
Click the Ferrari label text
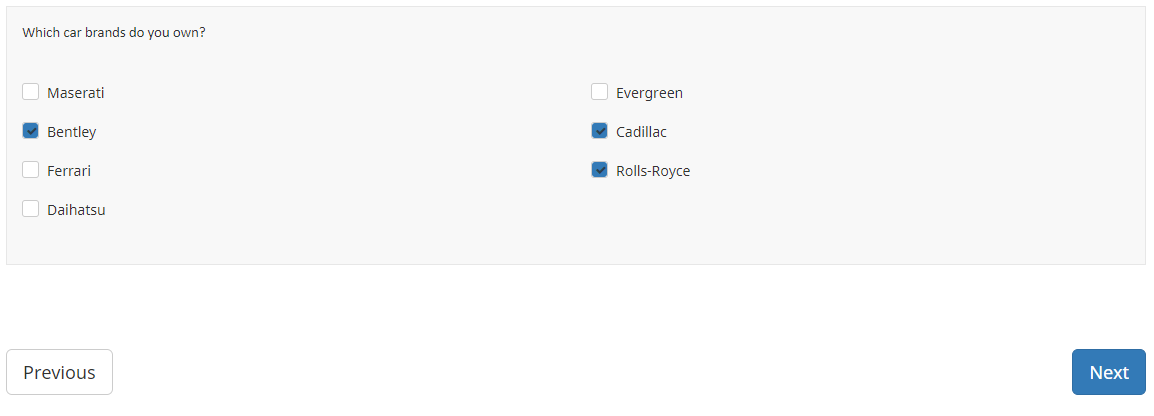pyautogui.click(x=69, y=171)
